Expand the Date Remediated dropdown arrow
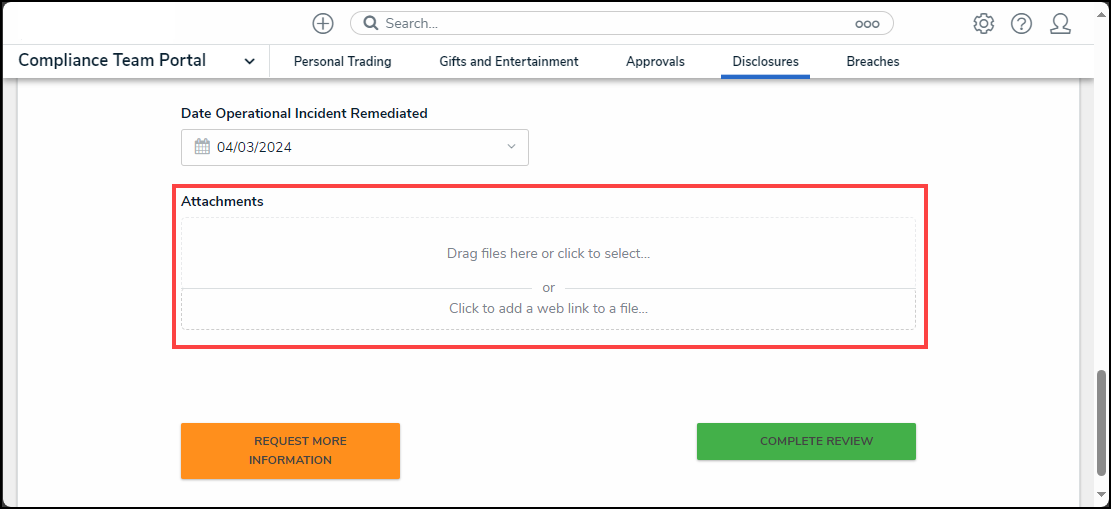This screenshot has width=1111, height=509. pos(511,147)
